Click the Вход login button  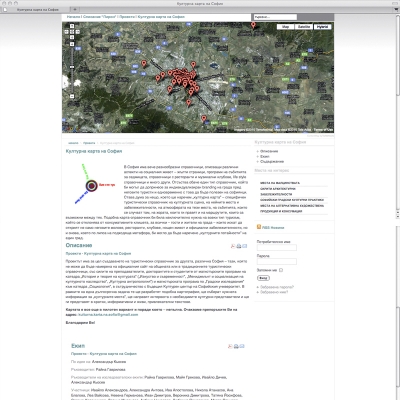(263, 278)
